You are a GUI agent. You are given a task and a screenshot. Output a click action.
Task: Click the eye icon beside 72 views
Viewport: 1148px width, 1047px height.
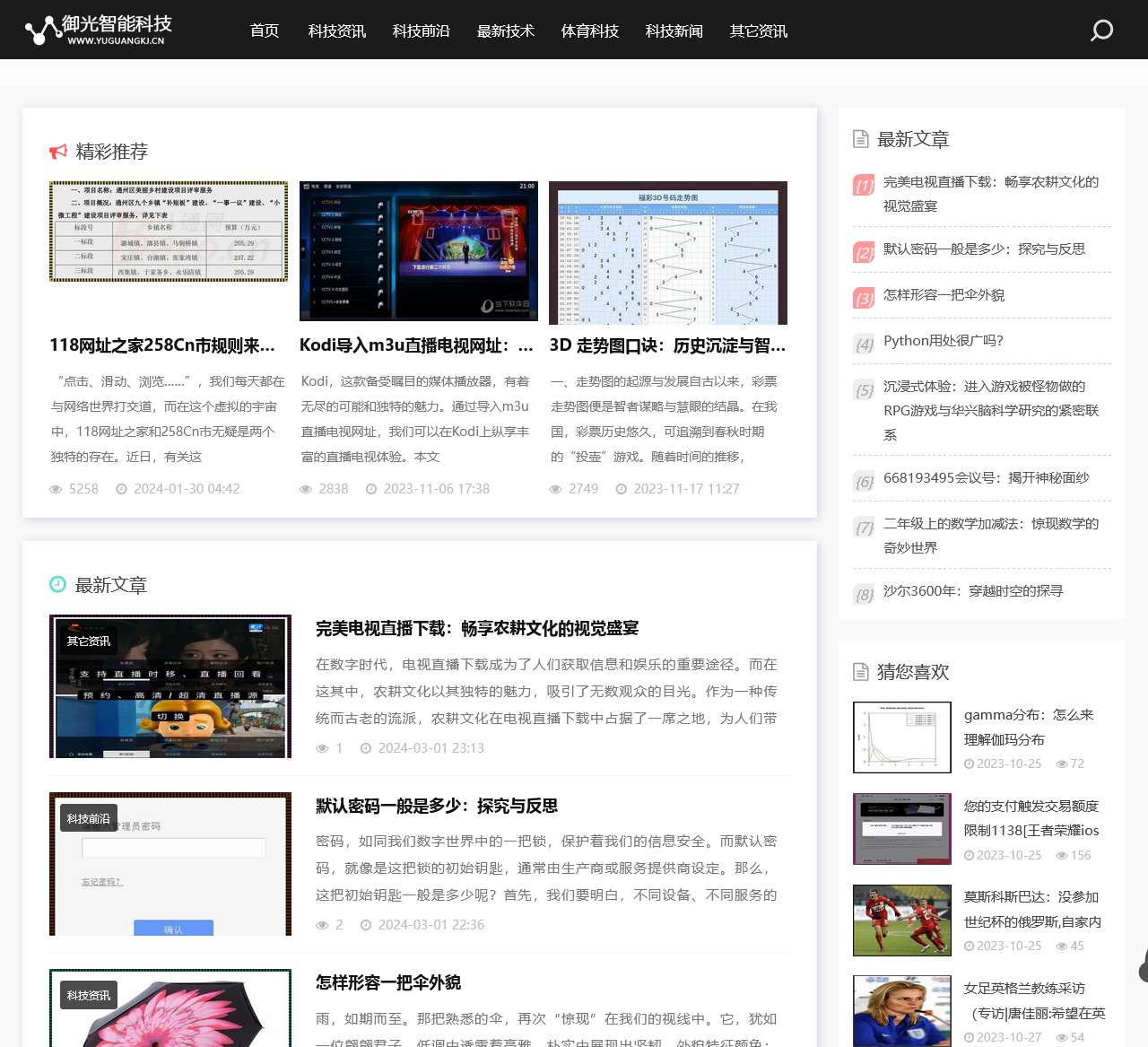coord(1062,764)
